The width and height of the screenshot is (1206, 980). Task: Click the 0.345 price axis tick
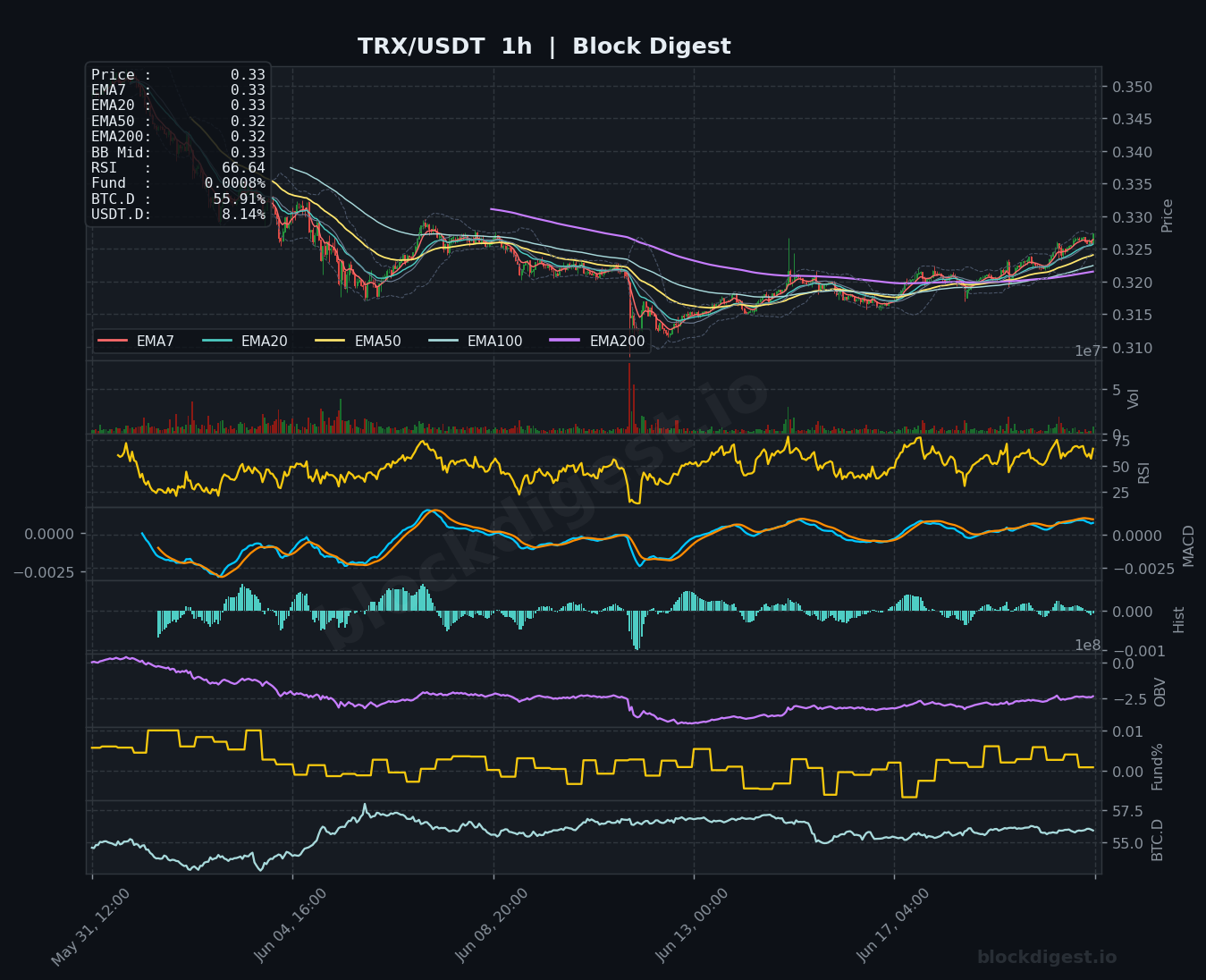[1132, 120]
